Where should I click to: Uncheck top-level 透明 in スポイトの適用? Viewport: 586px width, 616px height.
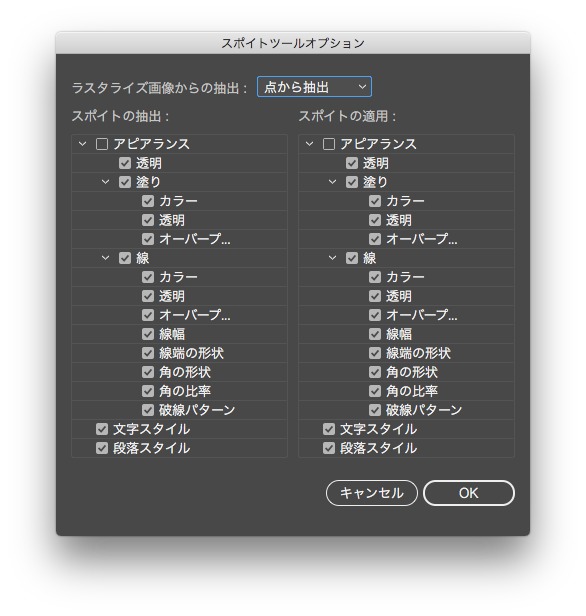coord(352,163)
